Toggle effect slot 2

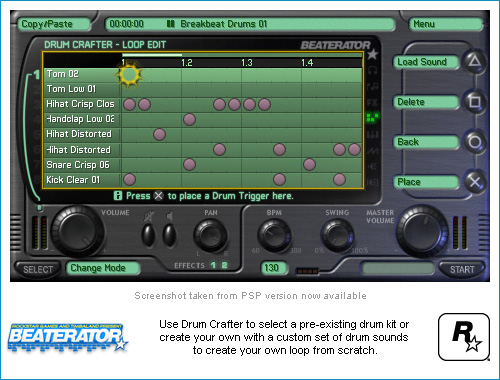coord(224,265)
